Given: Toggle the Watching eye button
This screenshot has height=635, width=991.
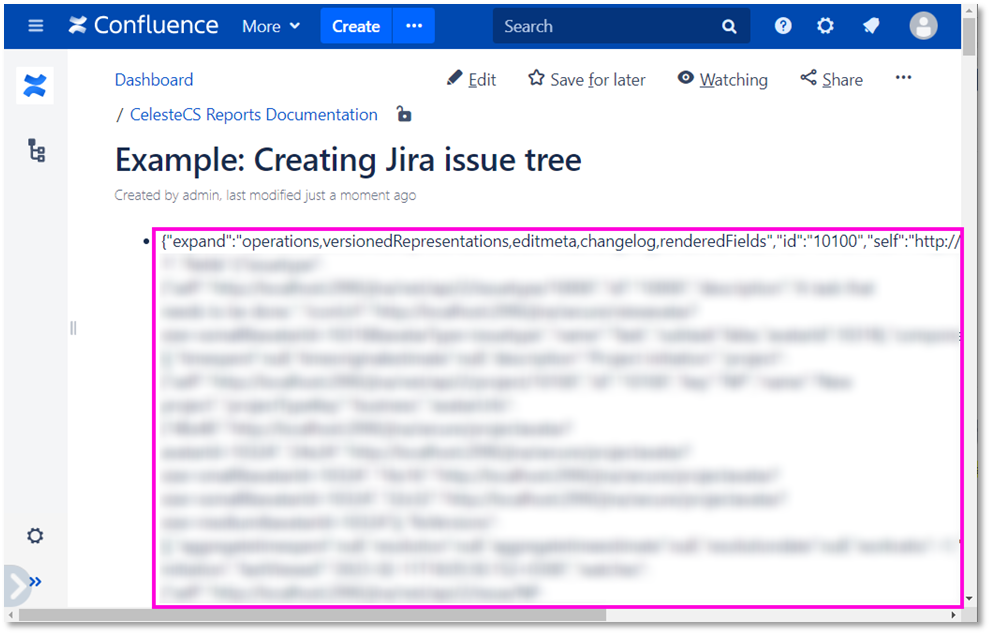Looking at the screenshot, I should 722,80.
